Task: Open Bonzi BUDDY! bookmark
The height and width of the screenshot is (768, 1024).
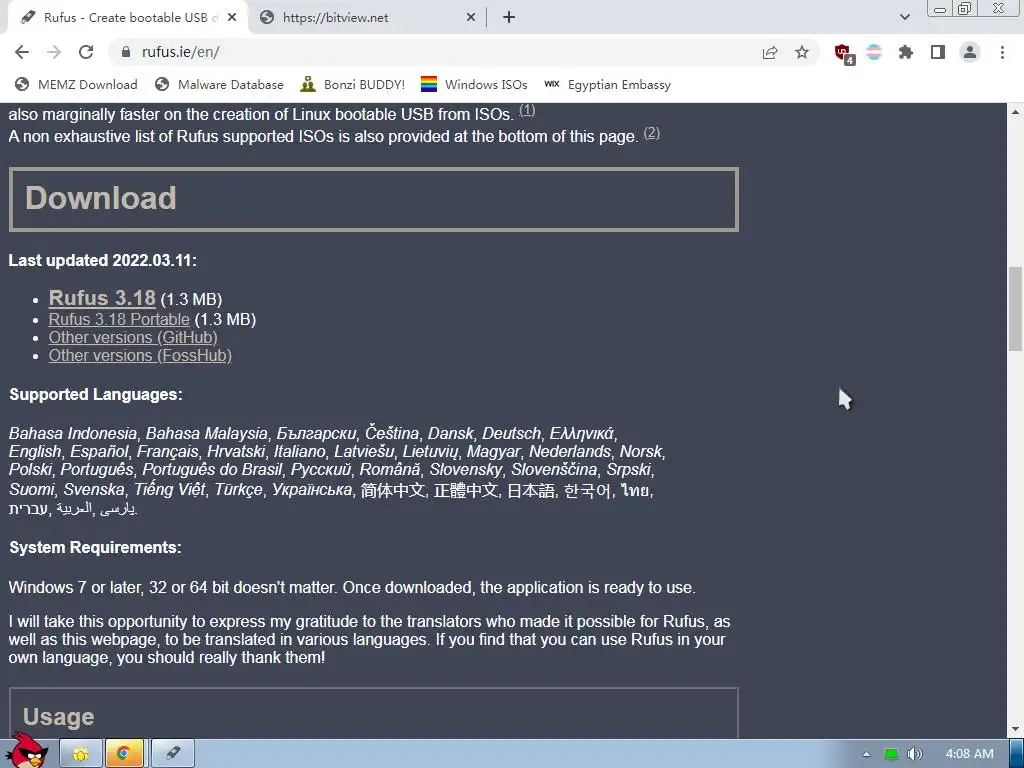Action: 353,84
